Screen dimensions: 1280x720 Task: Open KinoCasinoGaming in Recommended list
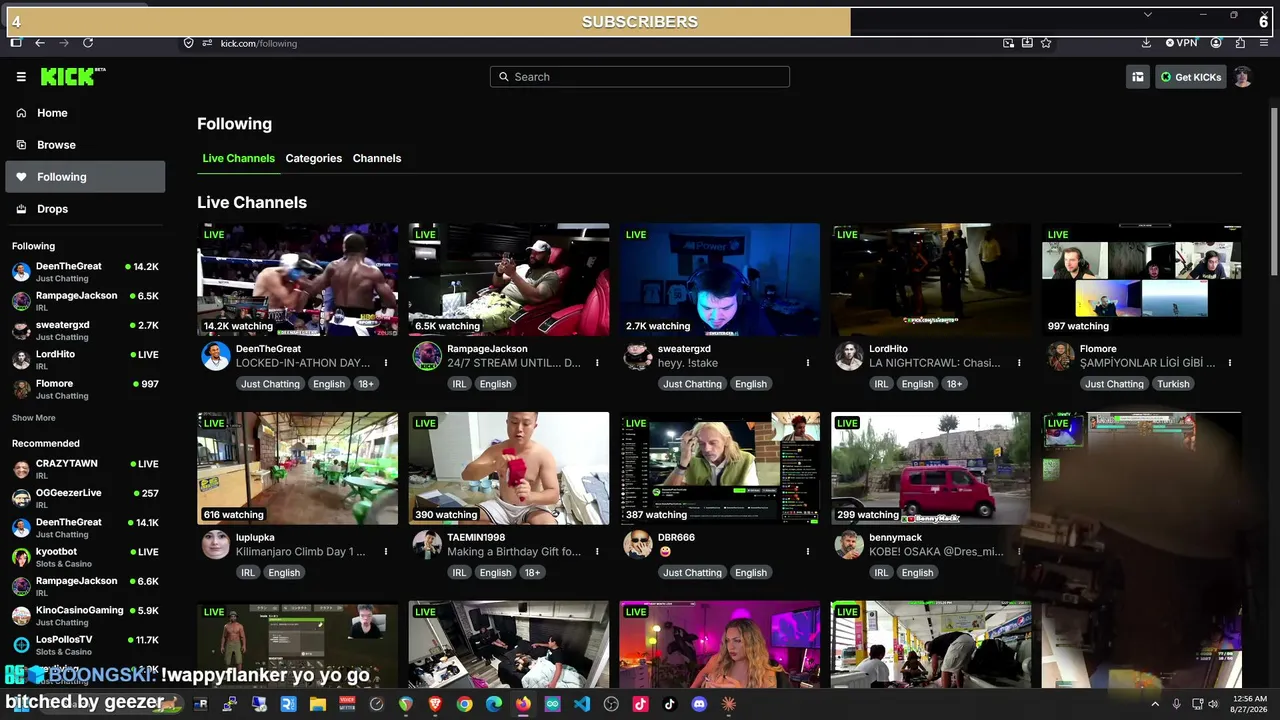pyautogui.click(x=85, y=615)
